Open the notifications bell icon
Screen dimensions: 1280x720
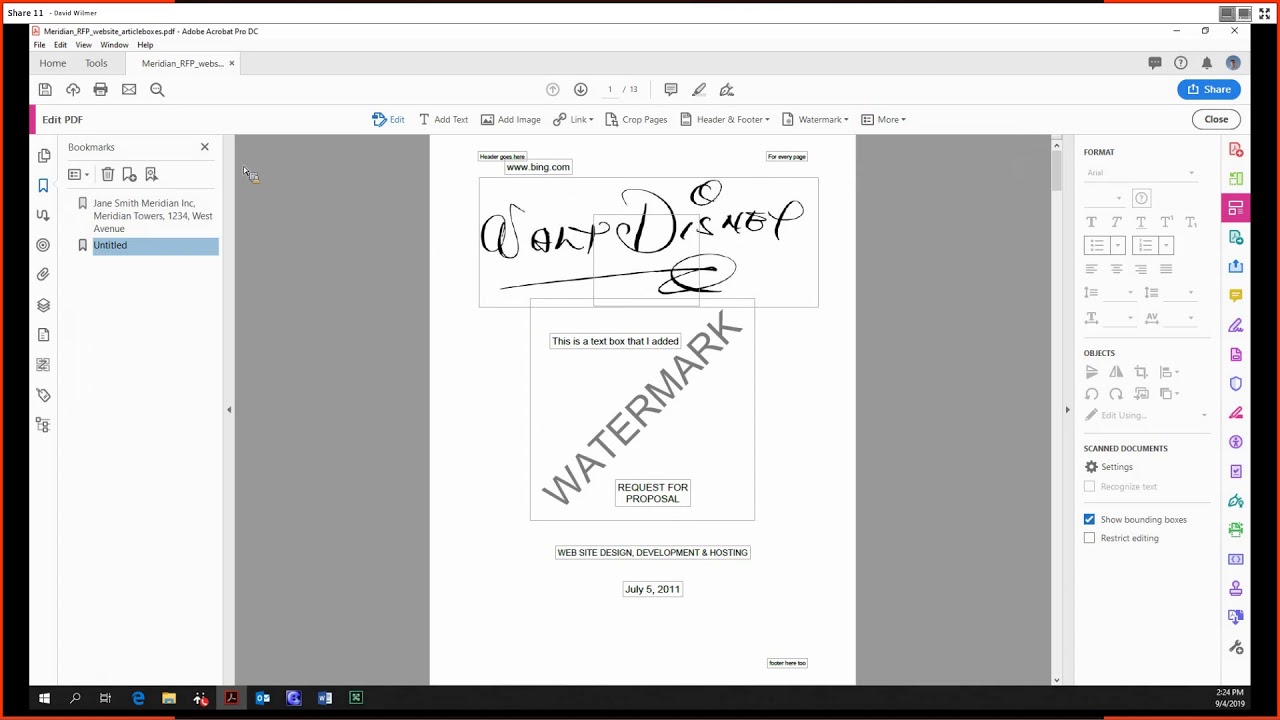pos(1207,63)
